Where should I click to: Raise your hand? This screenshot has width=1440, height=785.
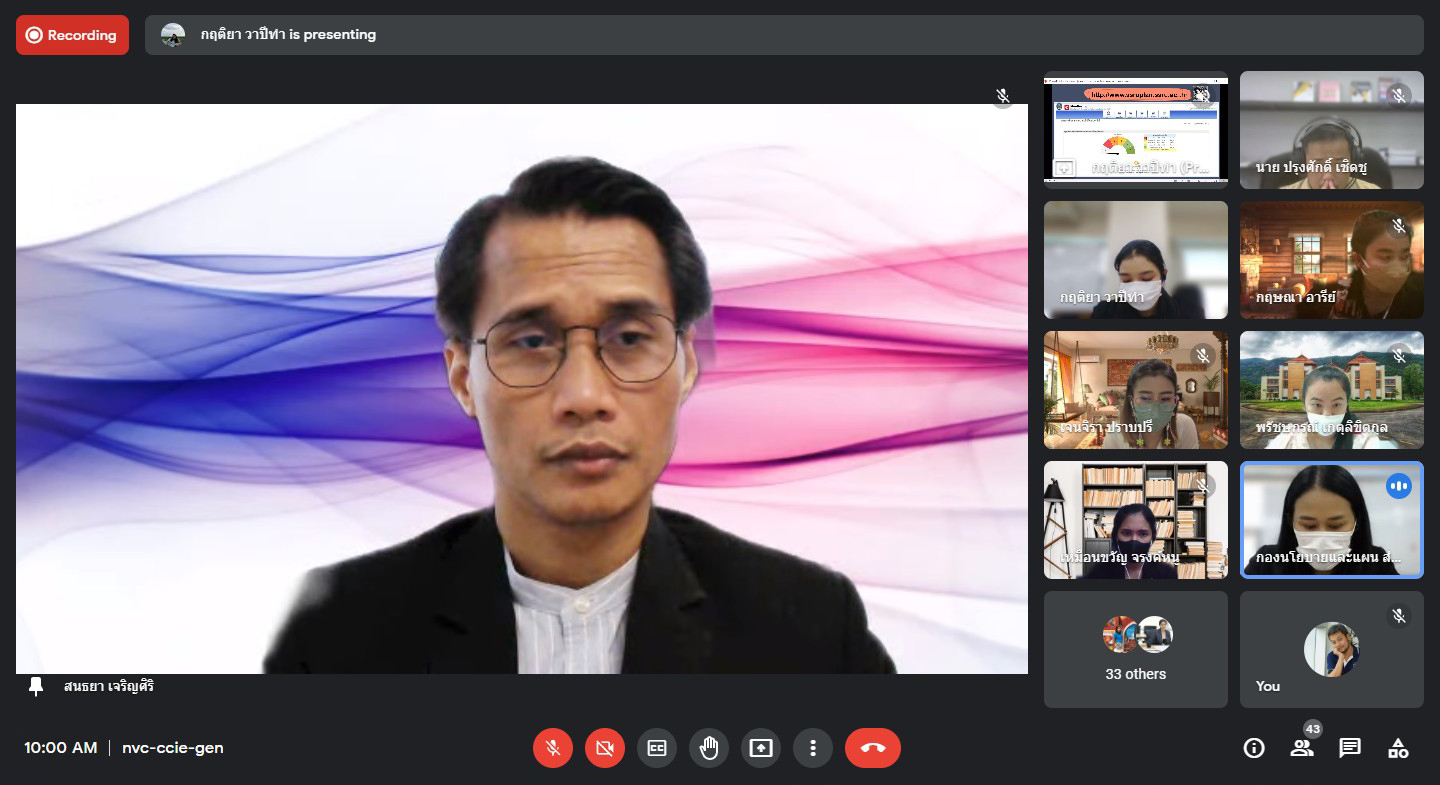point(709,748)
